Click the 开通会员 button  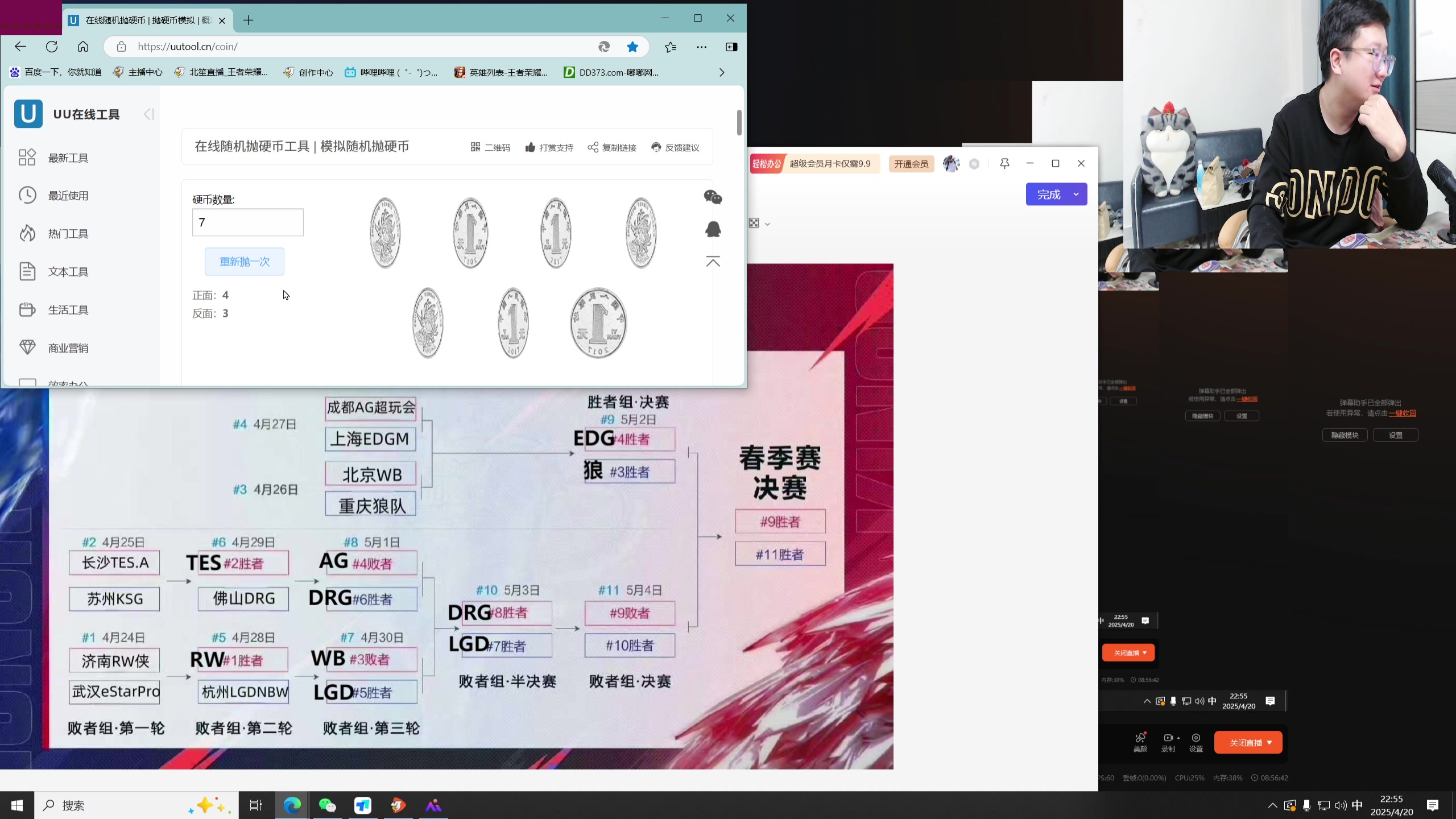tap(911, 164)
